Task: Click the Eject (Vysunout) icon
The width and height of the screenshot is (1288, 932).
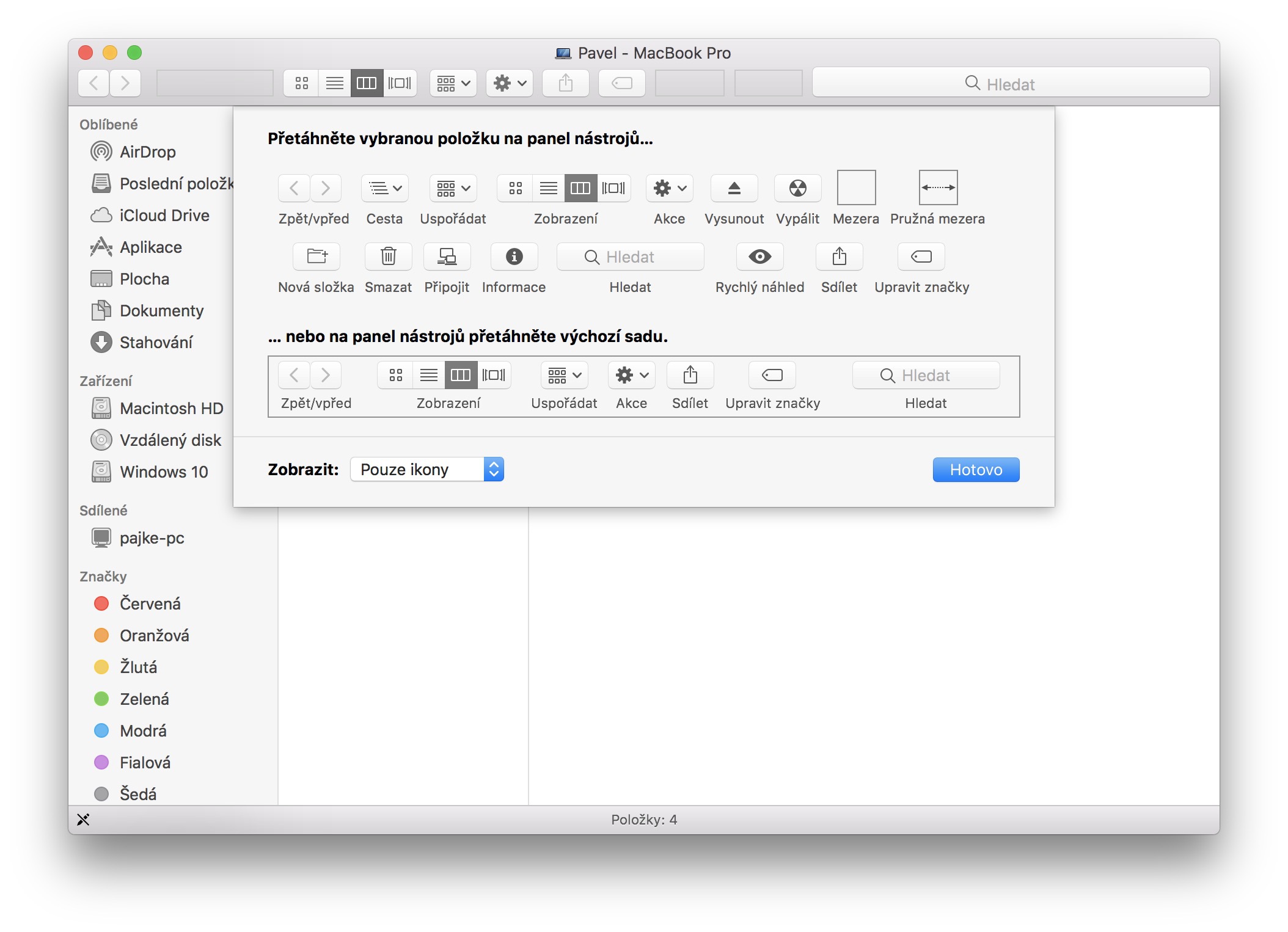Action: click(734, 188)
